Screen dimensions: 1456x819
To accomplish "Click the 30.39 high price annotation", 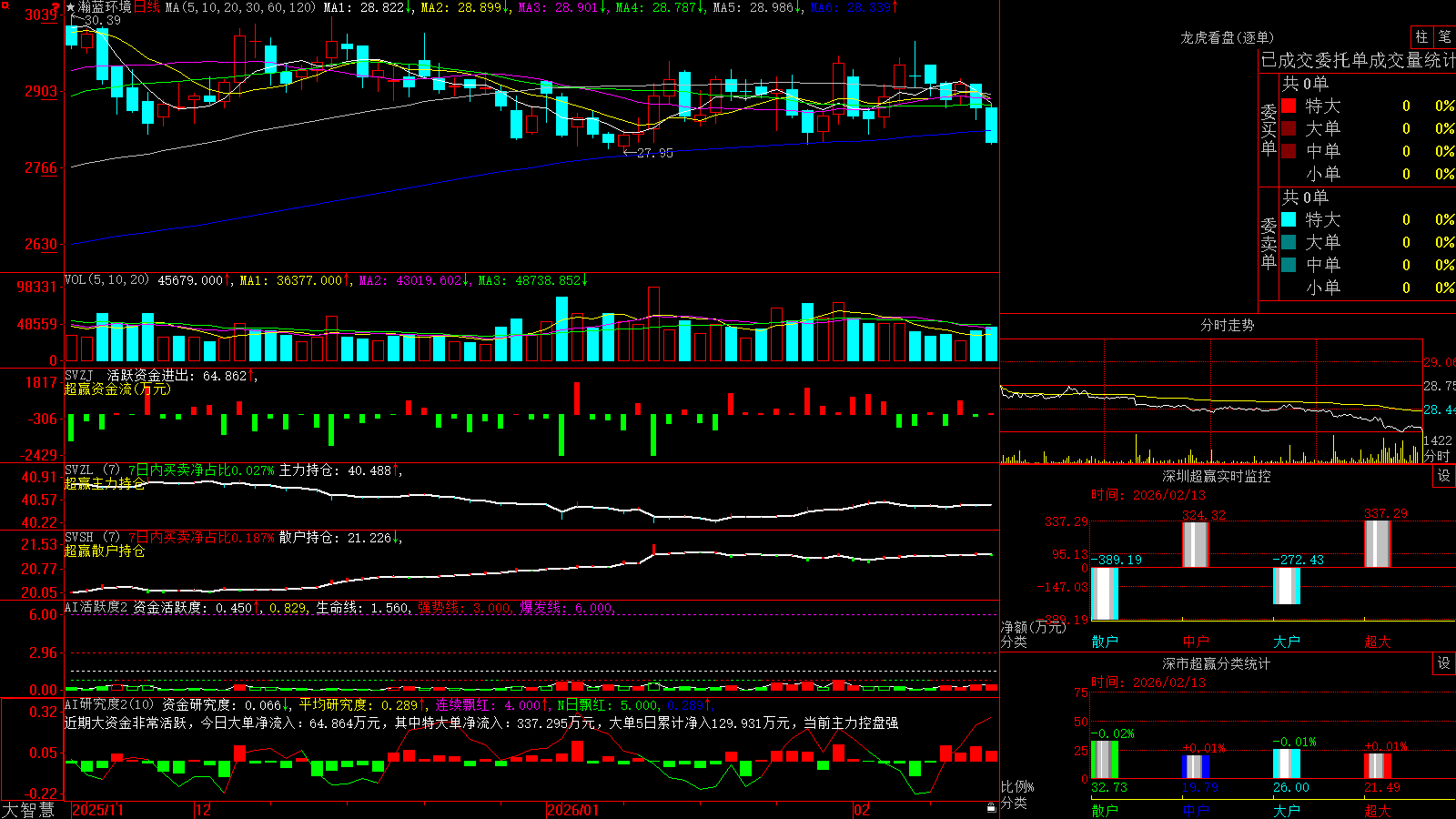I will 102,20.
